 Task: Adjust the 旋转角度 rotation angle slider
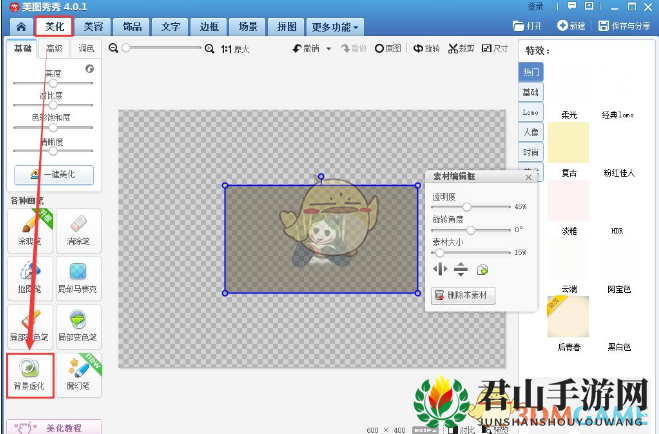(471, 230)
